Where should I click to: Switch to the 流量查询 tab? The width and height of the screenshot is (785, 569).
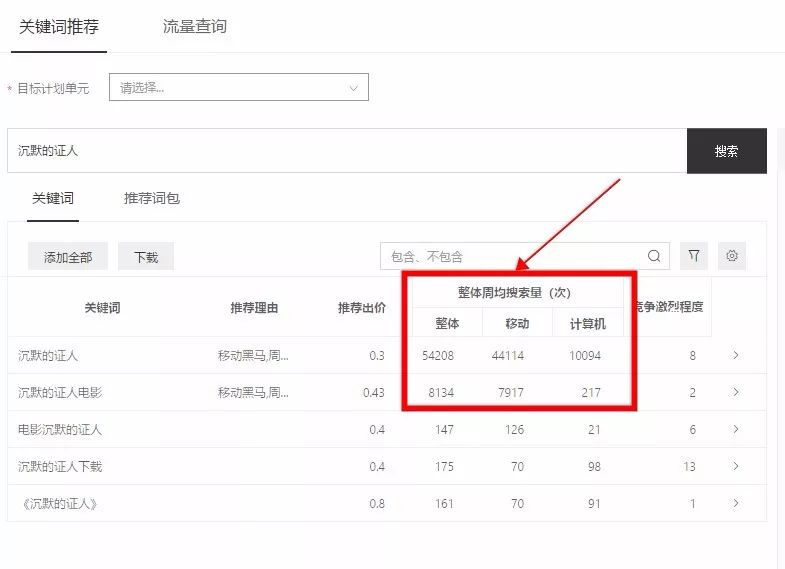point(195,27)
